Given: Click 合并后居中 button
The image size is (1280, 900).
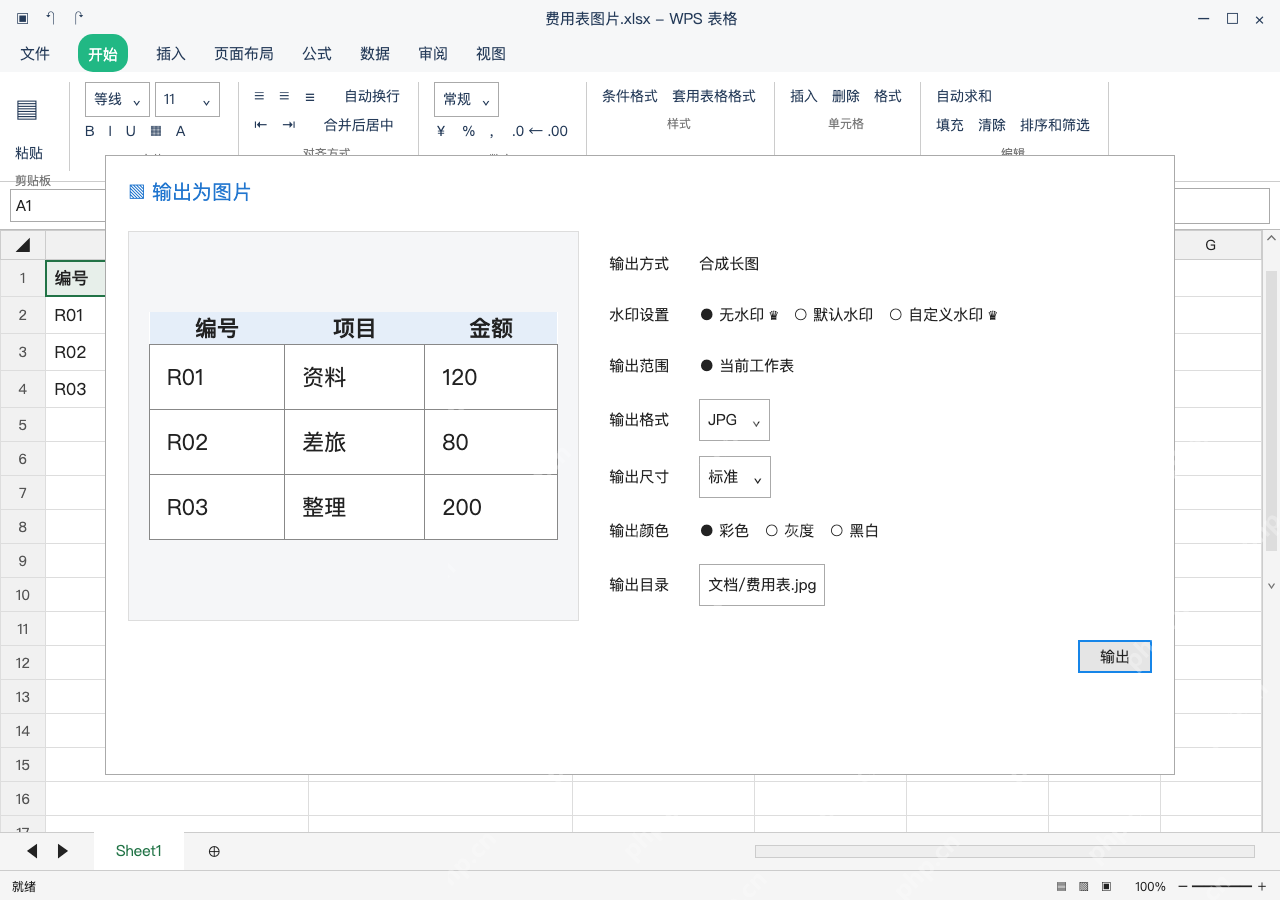Looking at the screenshot, I should [x=359, y=125].
